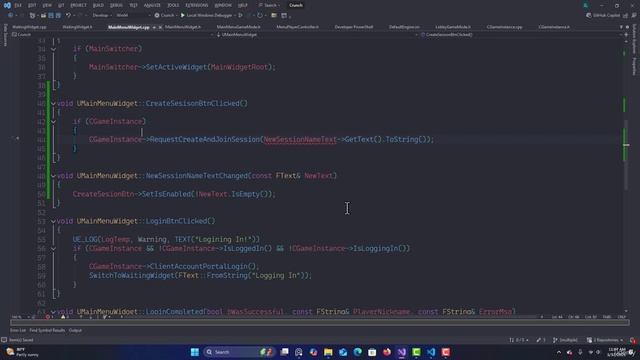Viewport: 640px width, 360px height.
Task: Switch to the MenuPlayerController.h tab
Action: tap(298, 27)
